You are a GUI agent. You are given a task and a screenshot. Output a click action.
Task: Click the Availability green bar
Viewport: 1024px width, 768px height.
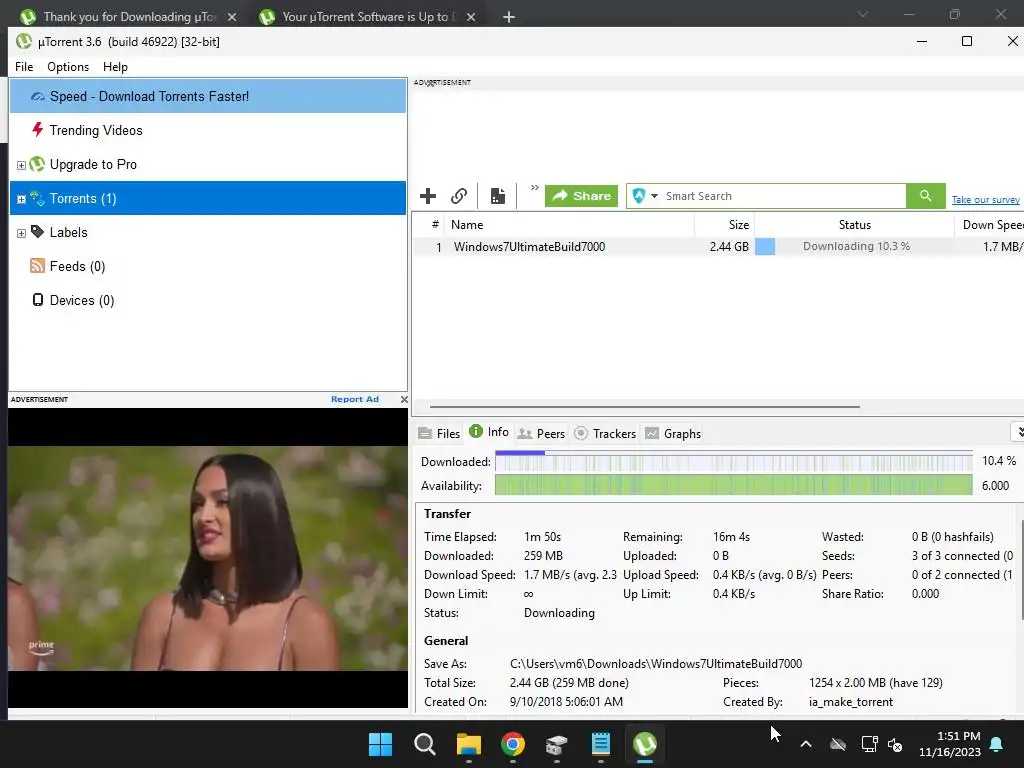(x=733, y=485)
